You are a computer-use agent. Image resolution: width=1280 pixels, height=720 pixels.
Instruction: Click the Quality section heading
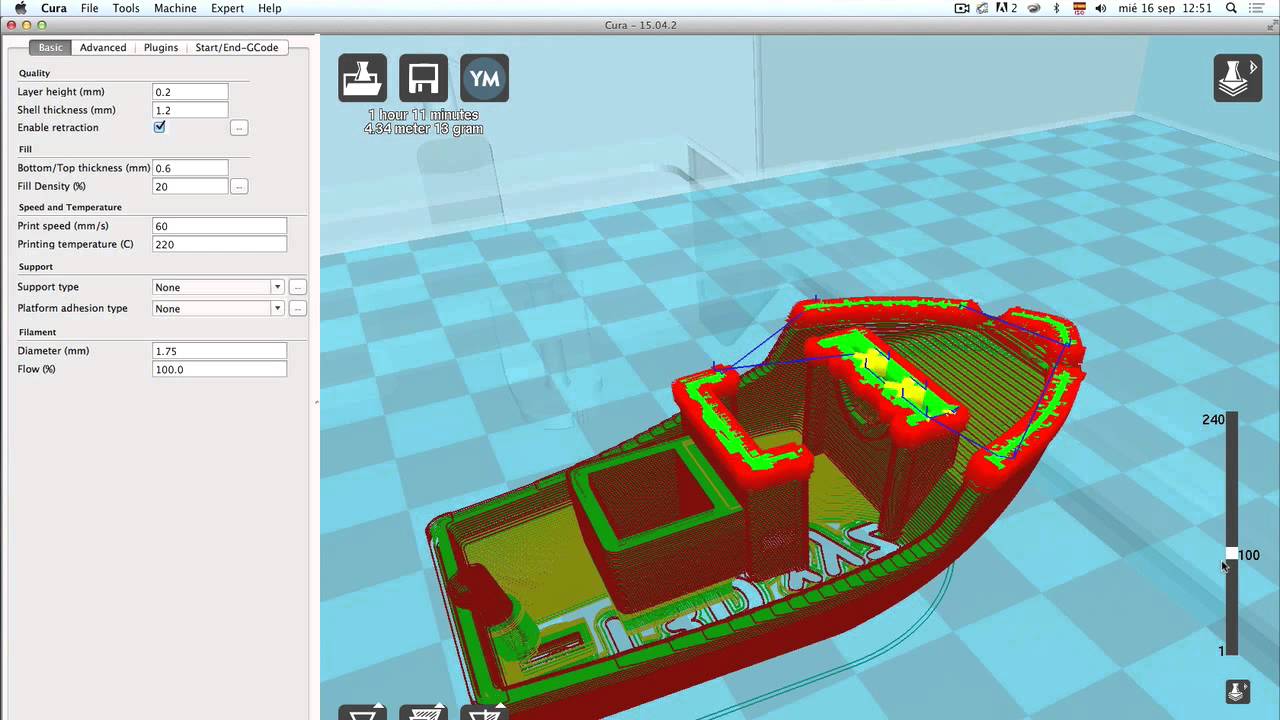tap(34, 73)
